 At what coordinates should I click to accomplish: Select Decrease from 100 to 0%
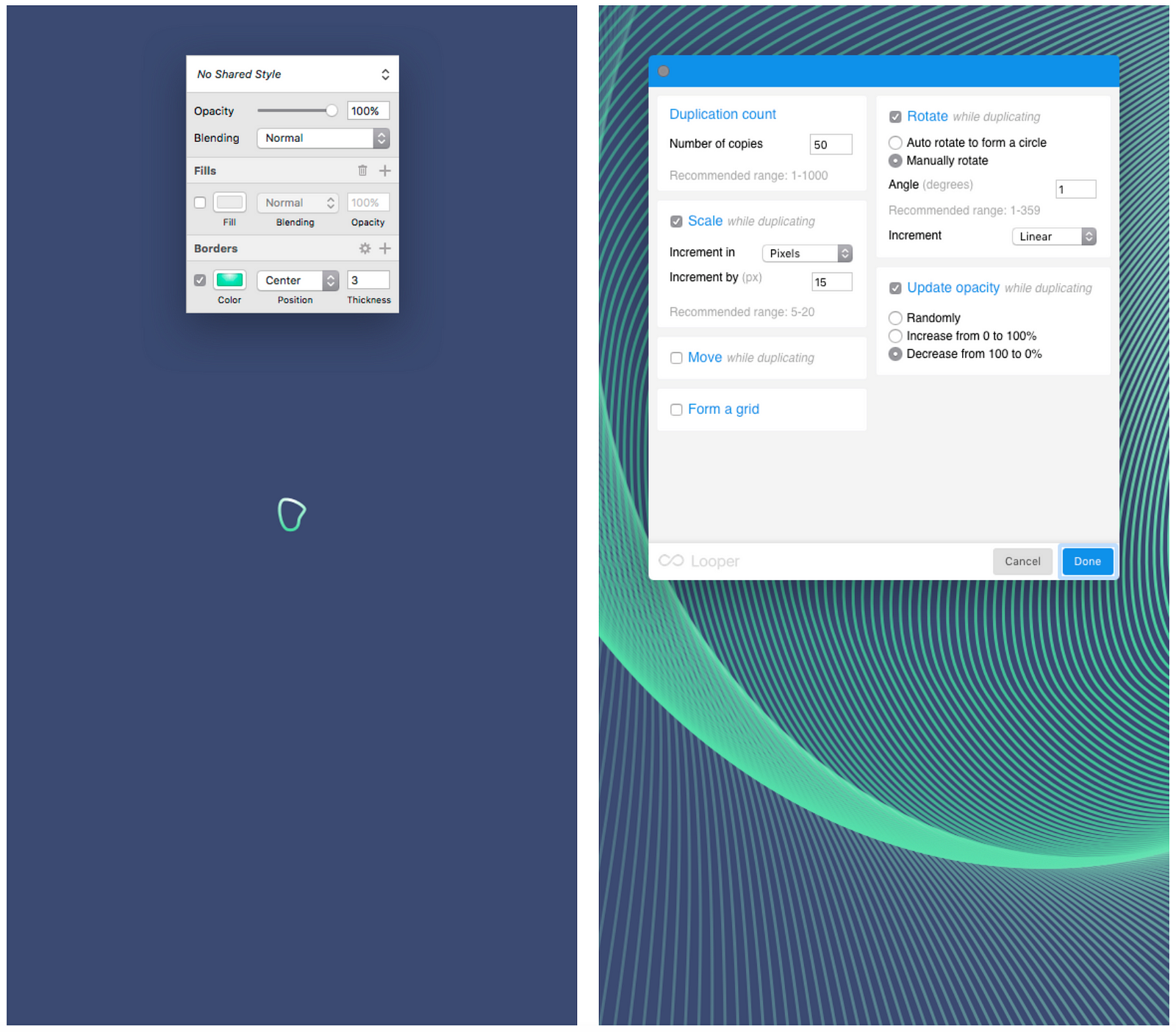pos(895,354)
